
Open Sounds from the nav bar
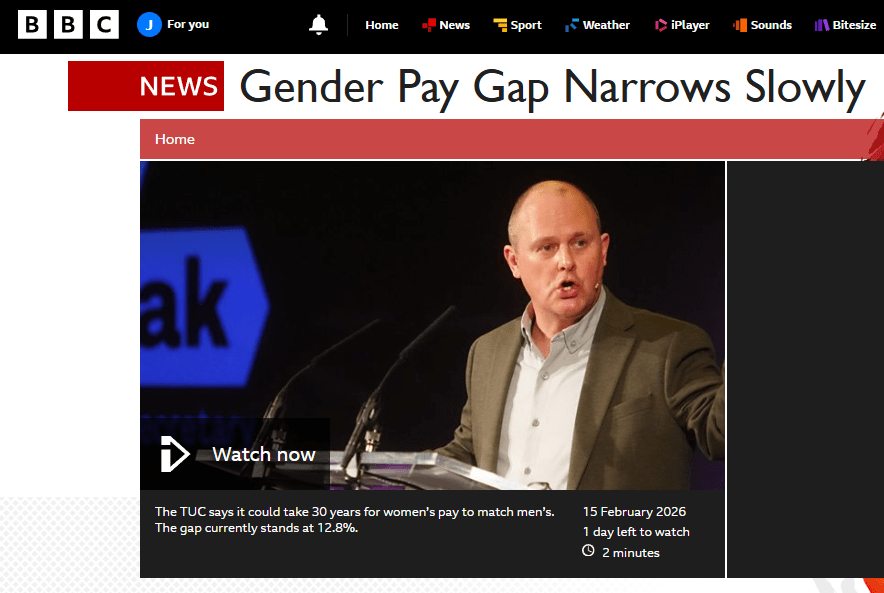(x=762, y=25)
